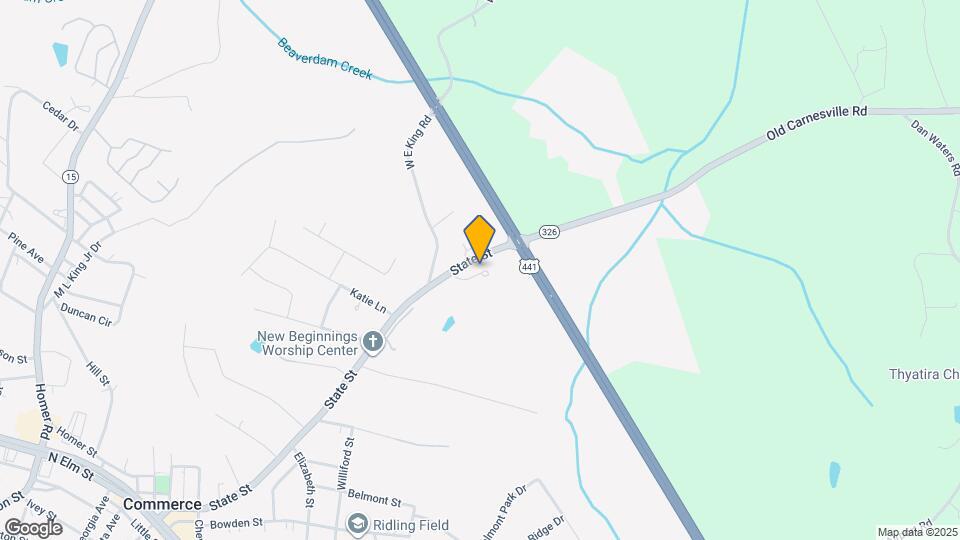Select the New Beginnings Worship Center church icon
This screenshot has height=540, width=960.
[373, 342]
